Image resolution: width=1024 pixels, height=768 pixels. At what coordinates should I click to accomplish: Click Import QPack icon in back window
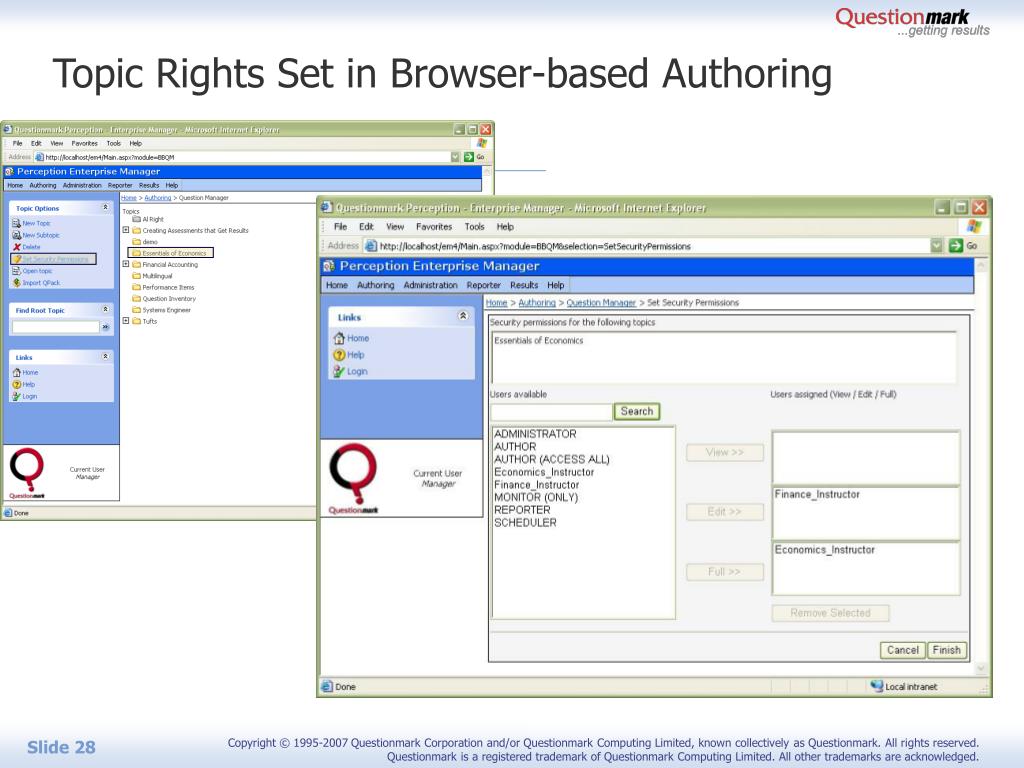tap(16, 283)
